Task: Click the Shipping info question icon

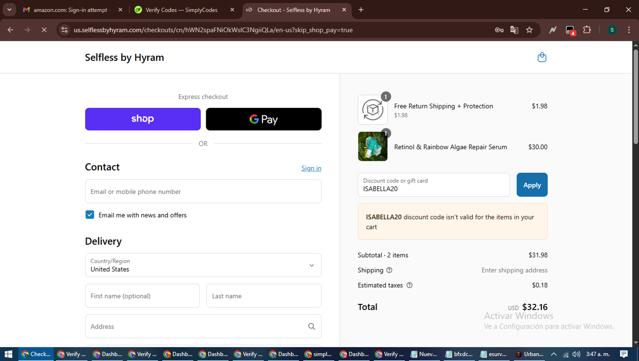Action: (x=389, y=270)
